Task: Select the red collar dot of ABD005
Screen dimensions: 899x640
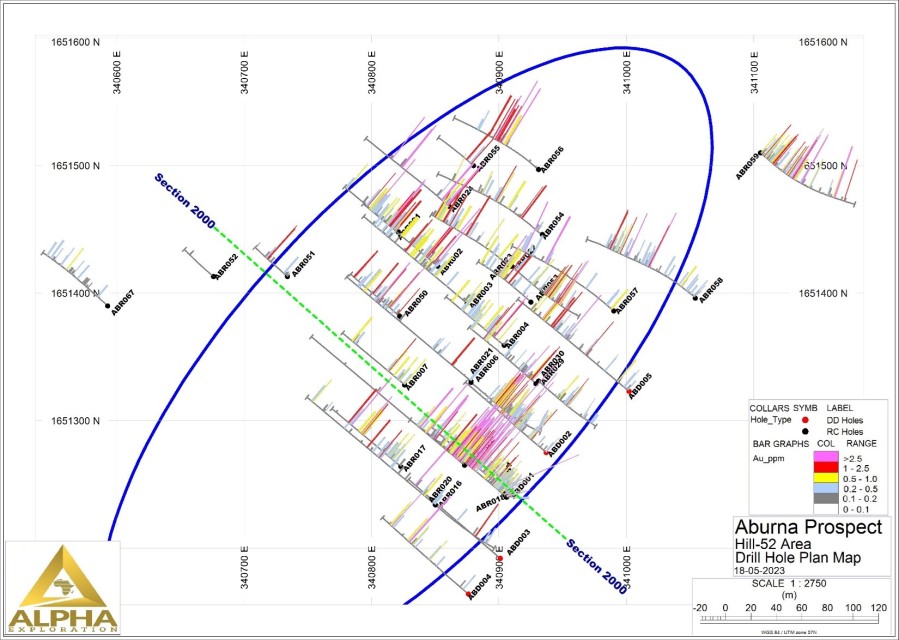Action: [x=629, y=392]
